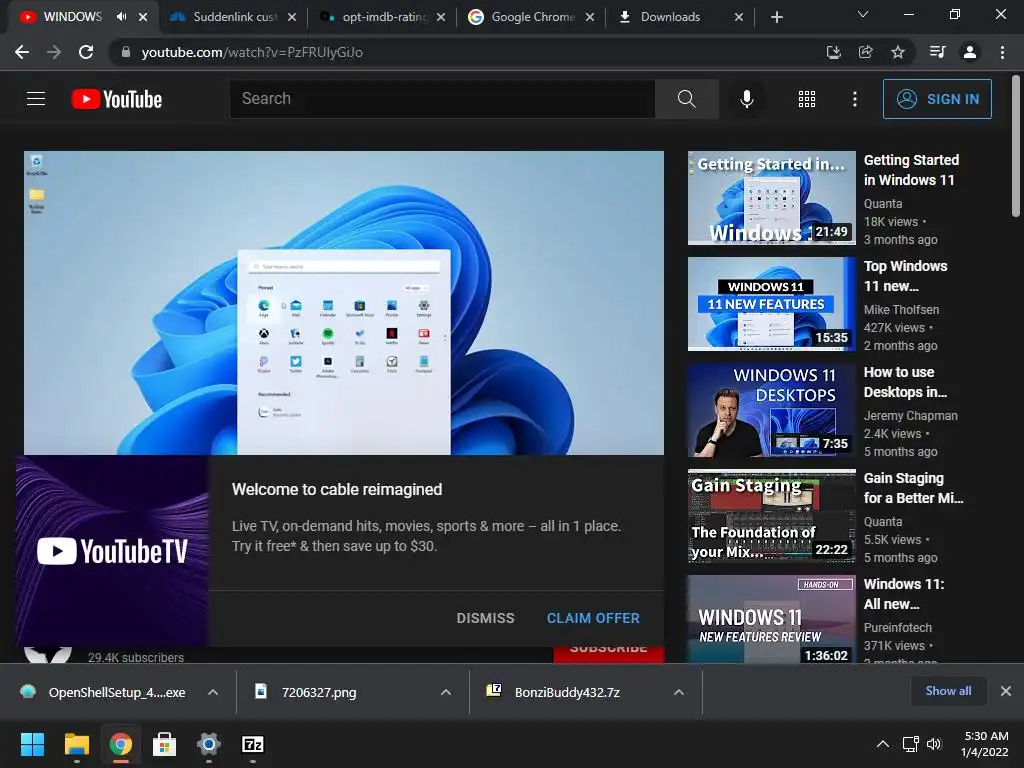The height and width of the screenshot is (768, 1024).
Task: Switch to the opt-imdb-rating tab
Action: pos(383,17)
